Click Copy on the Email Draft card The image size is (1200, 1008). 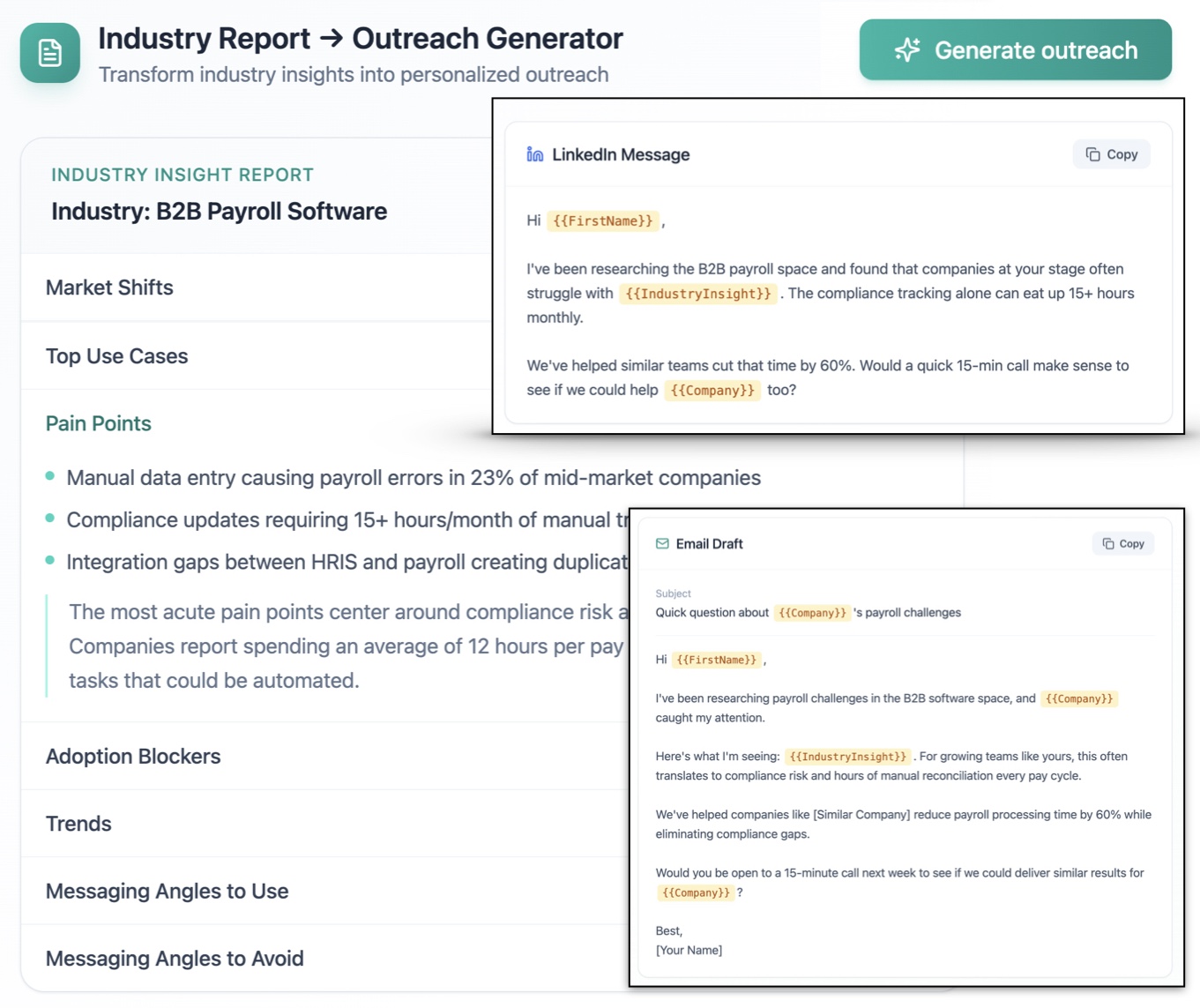(1122, 543)
